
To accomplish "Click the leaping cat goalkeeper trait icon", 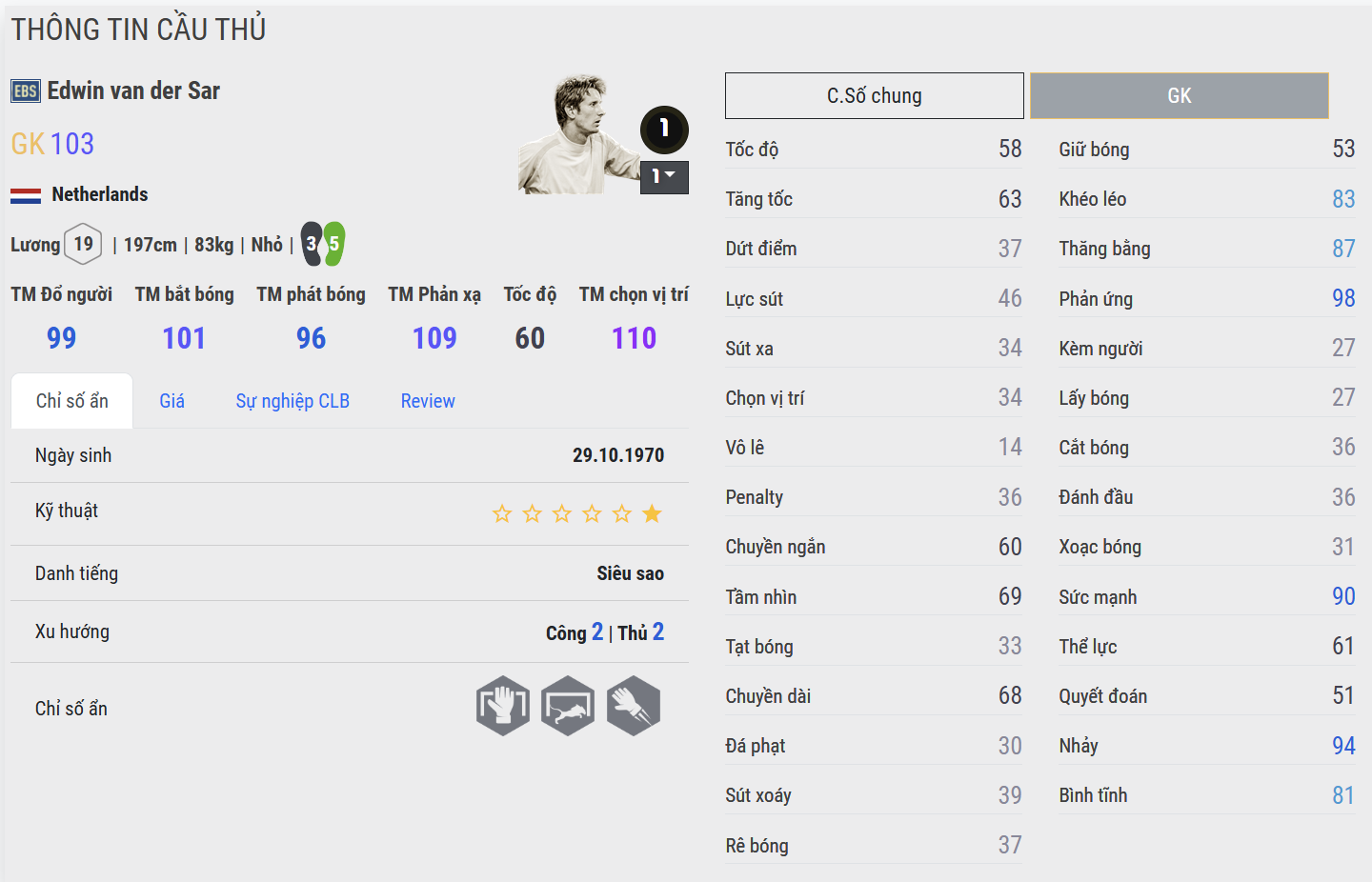I will [x=568, y=706].
